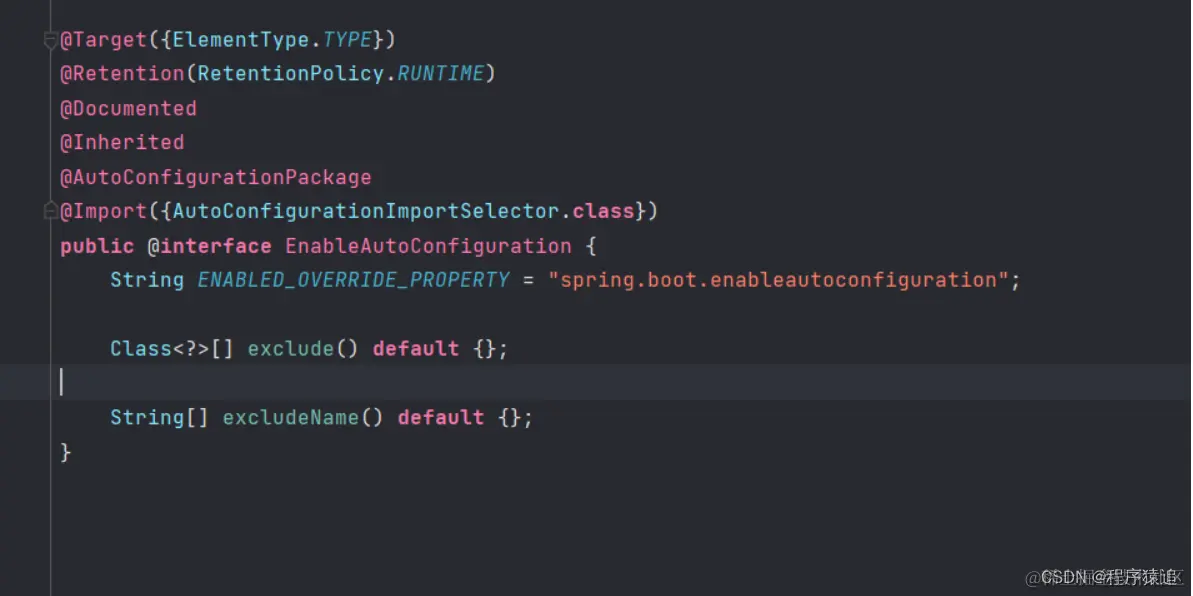Screen dimensions: 1193x596
Task: Click the TYPE constant
Action: point(348,40)
